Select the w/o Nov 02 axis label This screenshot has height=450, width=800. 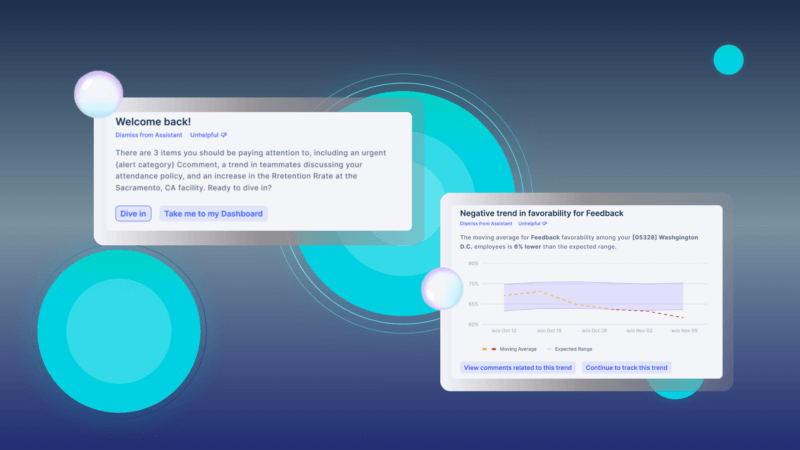pyautogui.click(x=637, y=330)
